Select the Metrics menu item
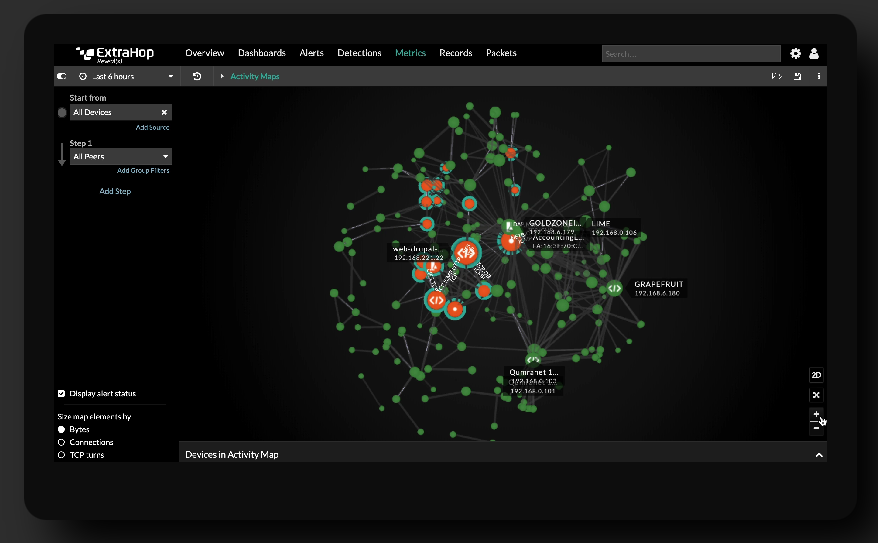The image size is (878, 543). [410, 53]
